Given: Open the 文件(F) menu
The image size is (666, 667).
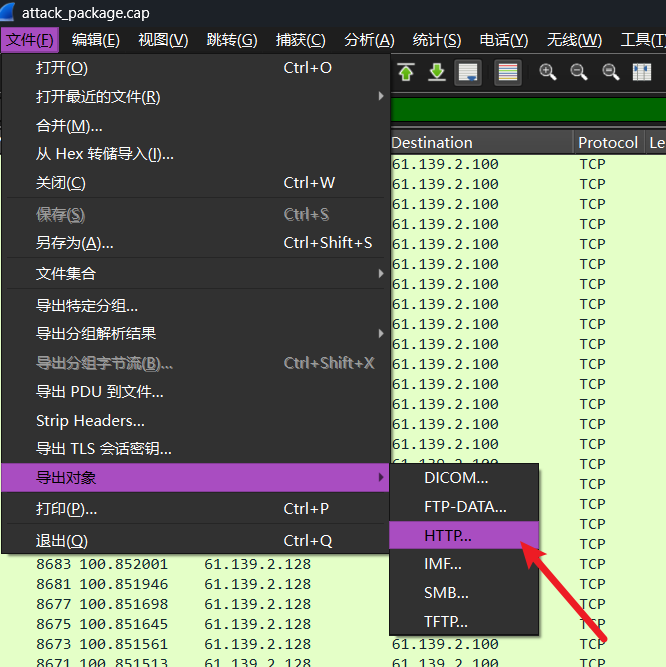Looking at the screenshot, I should (x=30, y=40).
